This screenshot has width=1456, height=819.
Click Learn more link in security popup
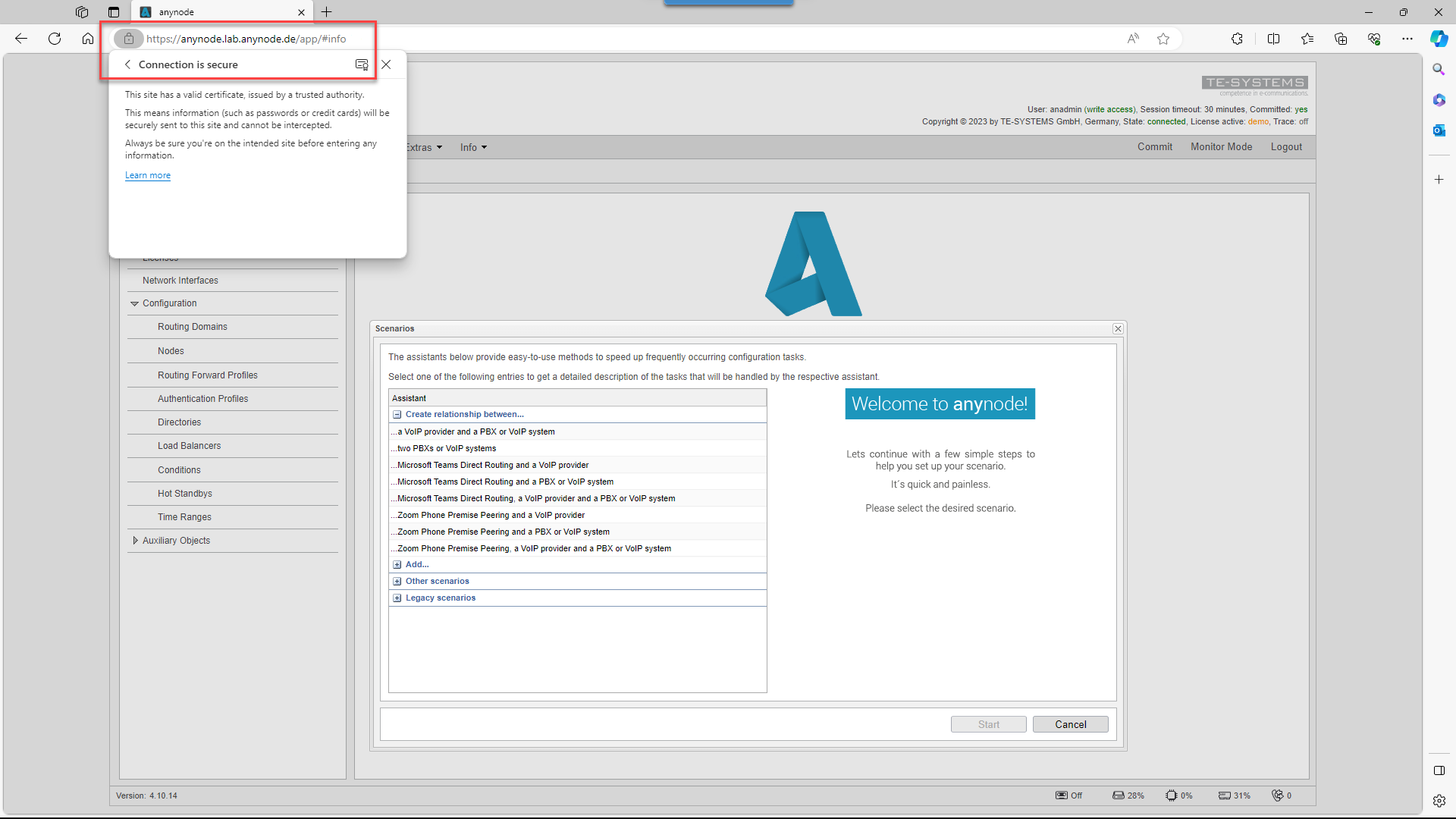147,174
